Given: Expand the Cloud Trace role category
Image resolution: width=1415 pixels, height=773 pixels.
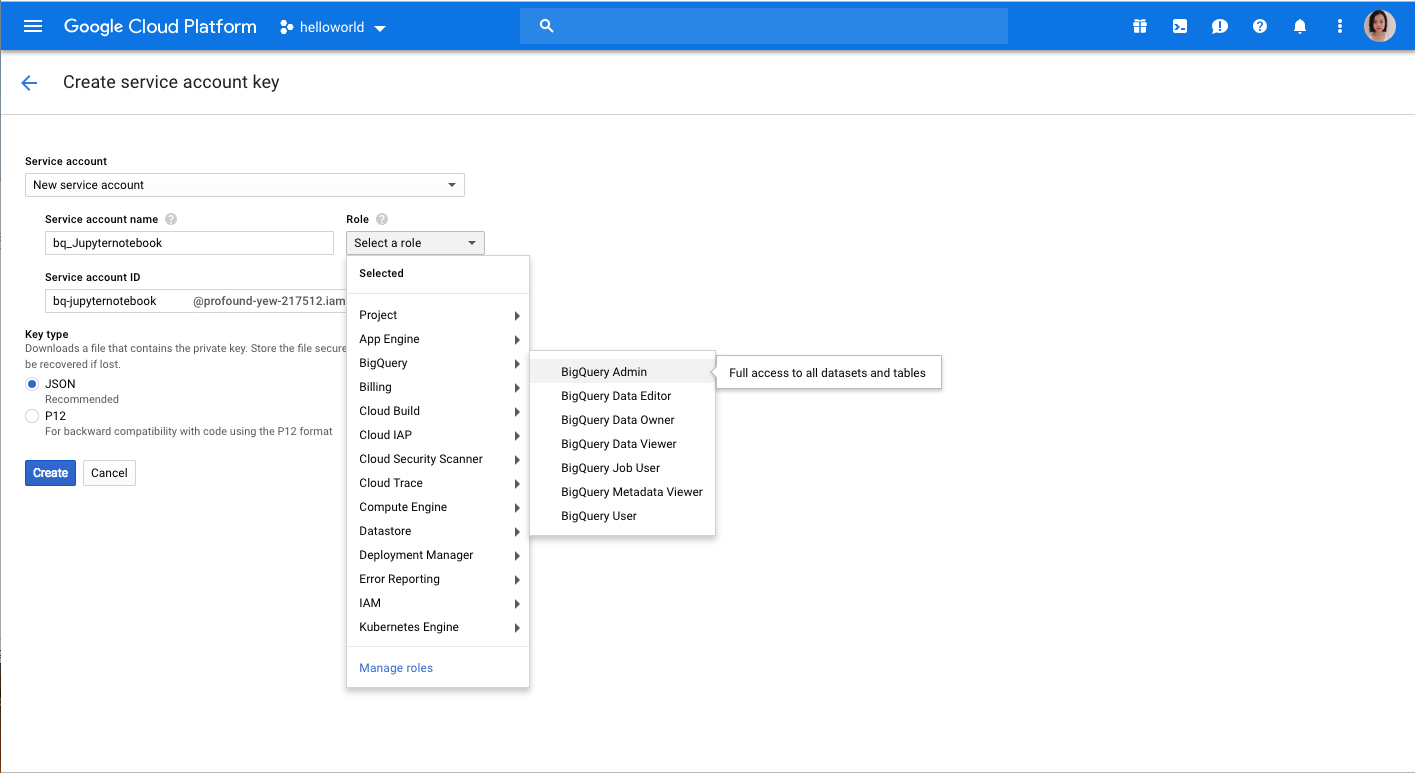Looking at the screenshot, I should tap(438, 483).
